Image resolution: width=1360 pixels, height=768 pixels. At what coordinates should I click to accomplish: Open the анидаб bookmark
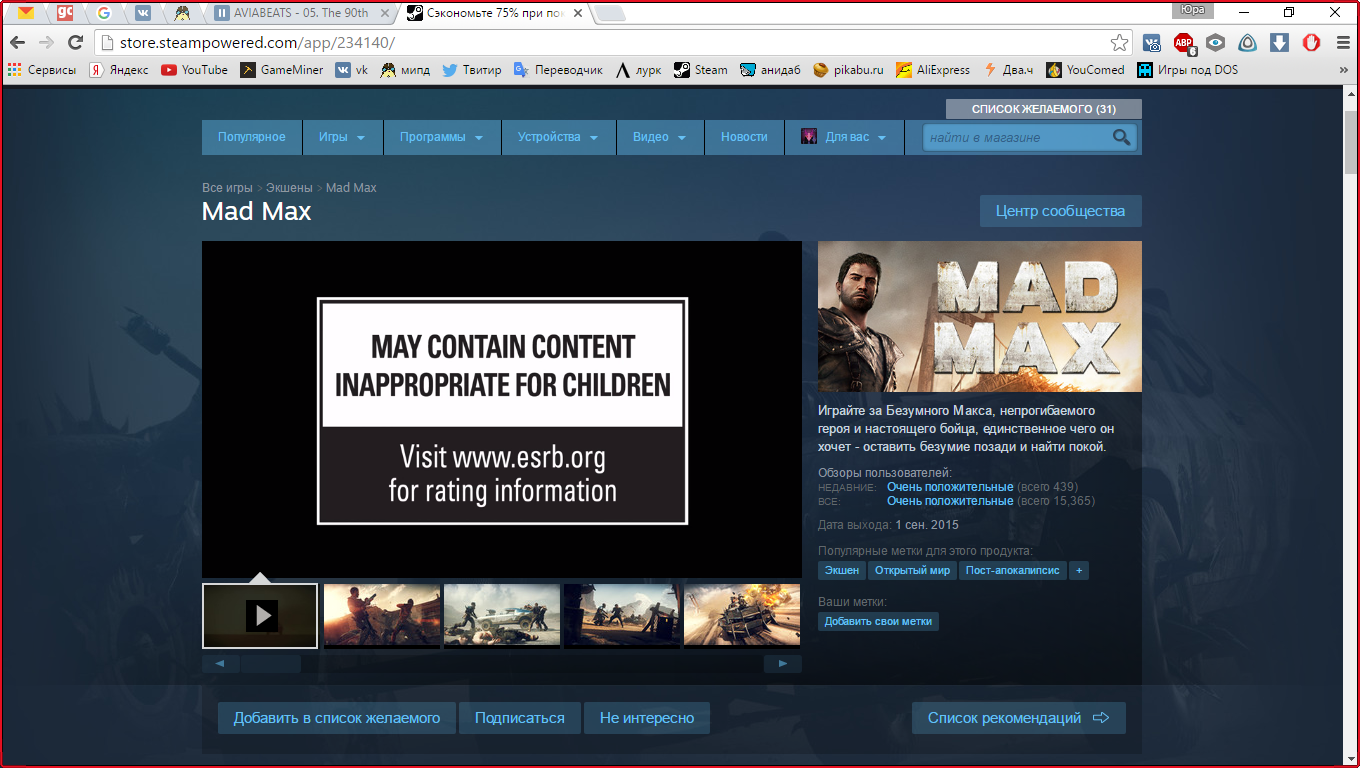tap(770, 70)
